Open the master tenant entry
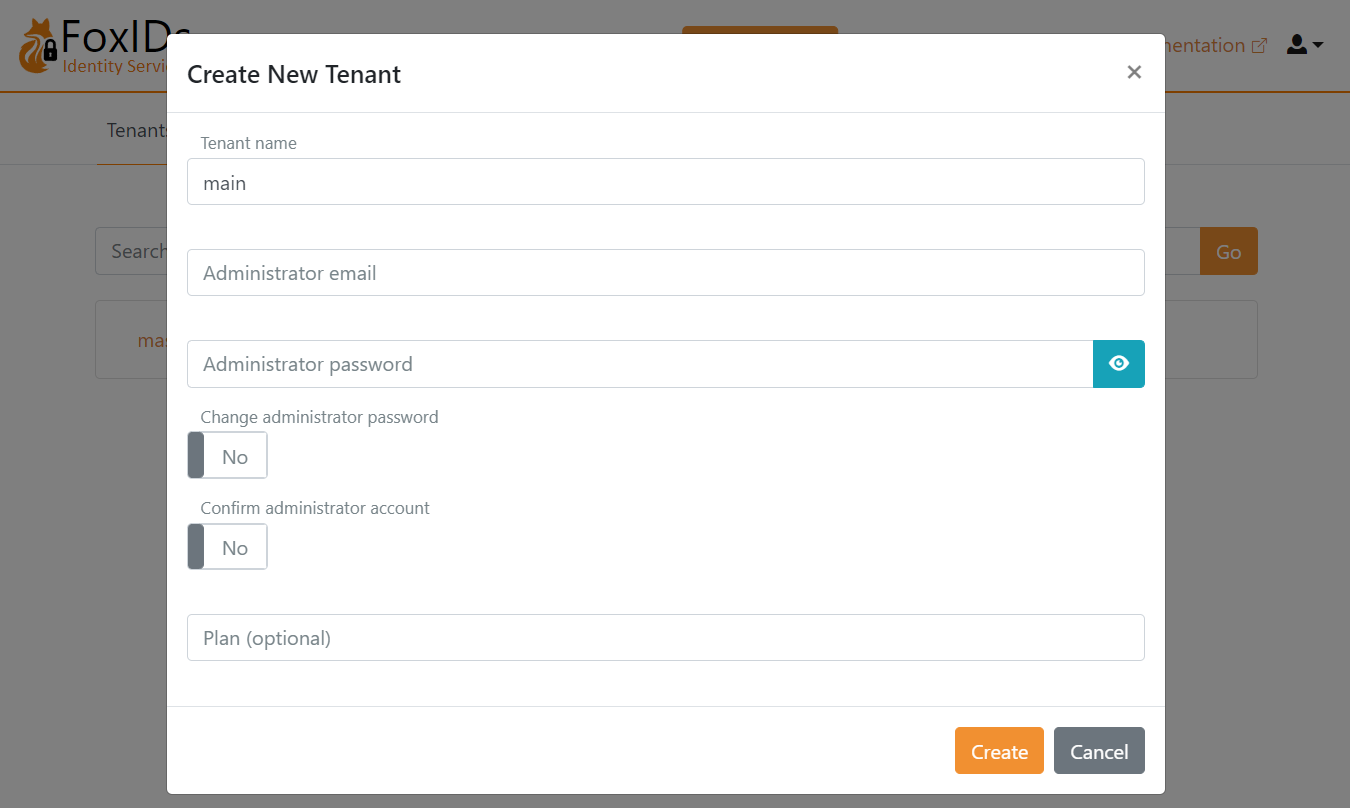This screenshot has height=808, width=1350. pyautogui.click(x=152, y=340)
